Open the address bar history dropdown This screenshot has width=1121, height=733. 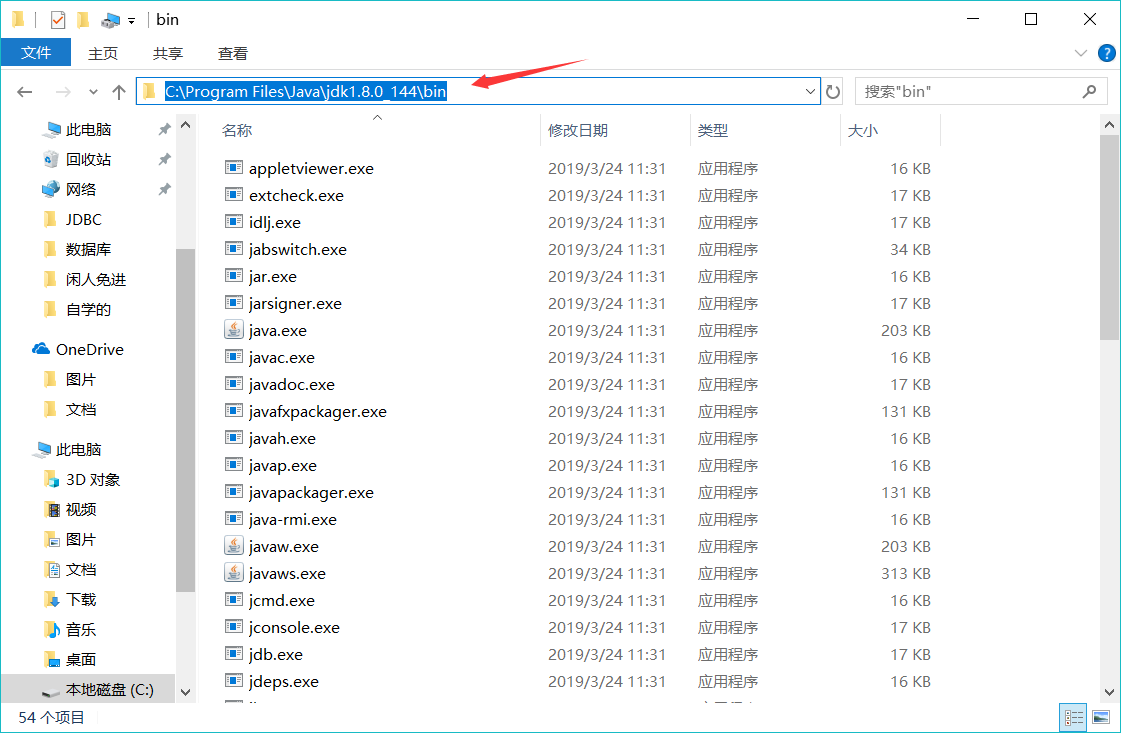click(810, 92)
